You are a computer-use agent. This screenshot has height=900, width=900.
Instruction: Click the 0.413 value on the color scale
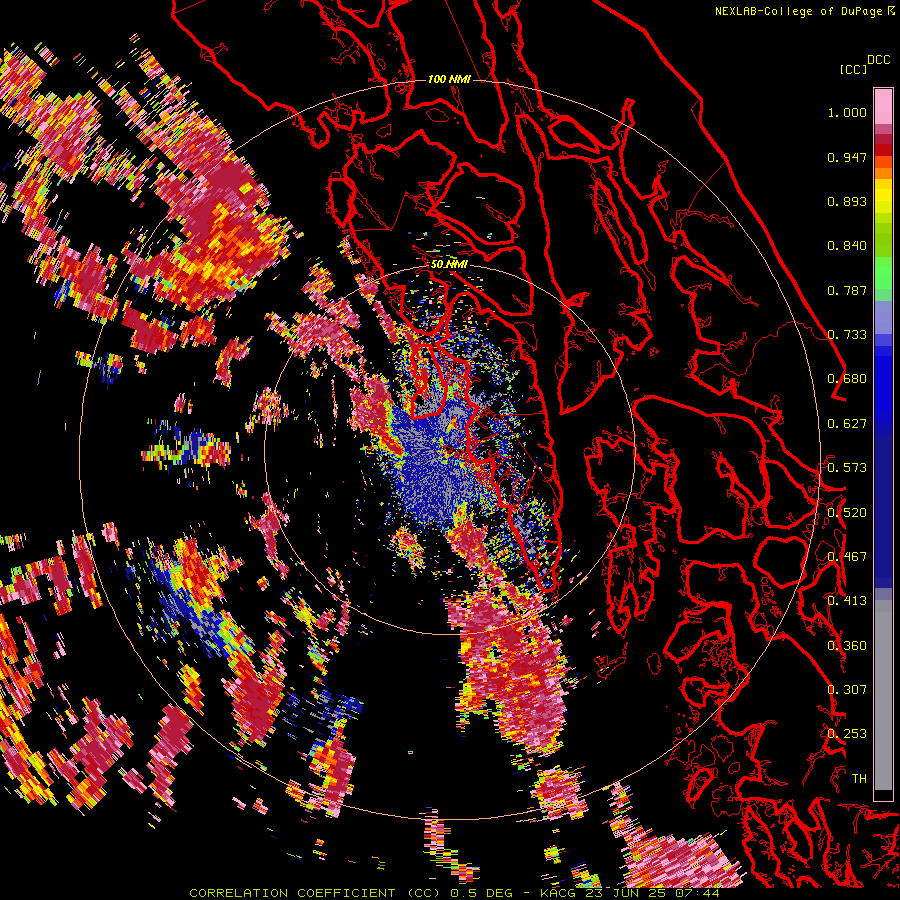(x=847, y=601)
